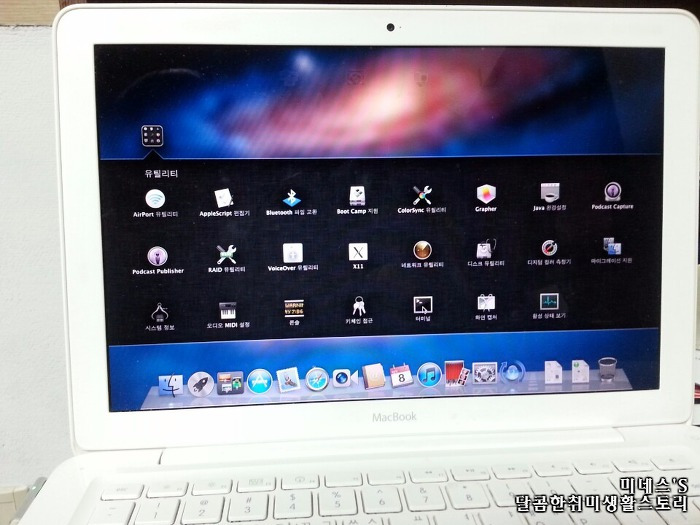Open the 콘솔 app
The width and height of the screenshot is (700, 525).
(x=294, y=309)
